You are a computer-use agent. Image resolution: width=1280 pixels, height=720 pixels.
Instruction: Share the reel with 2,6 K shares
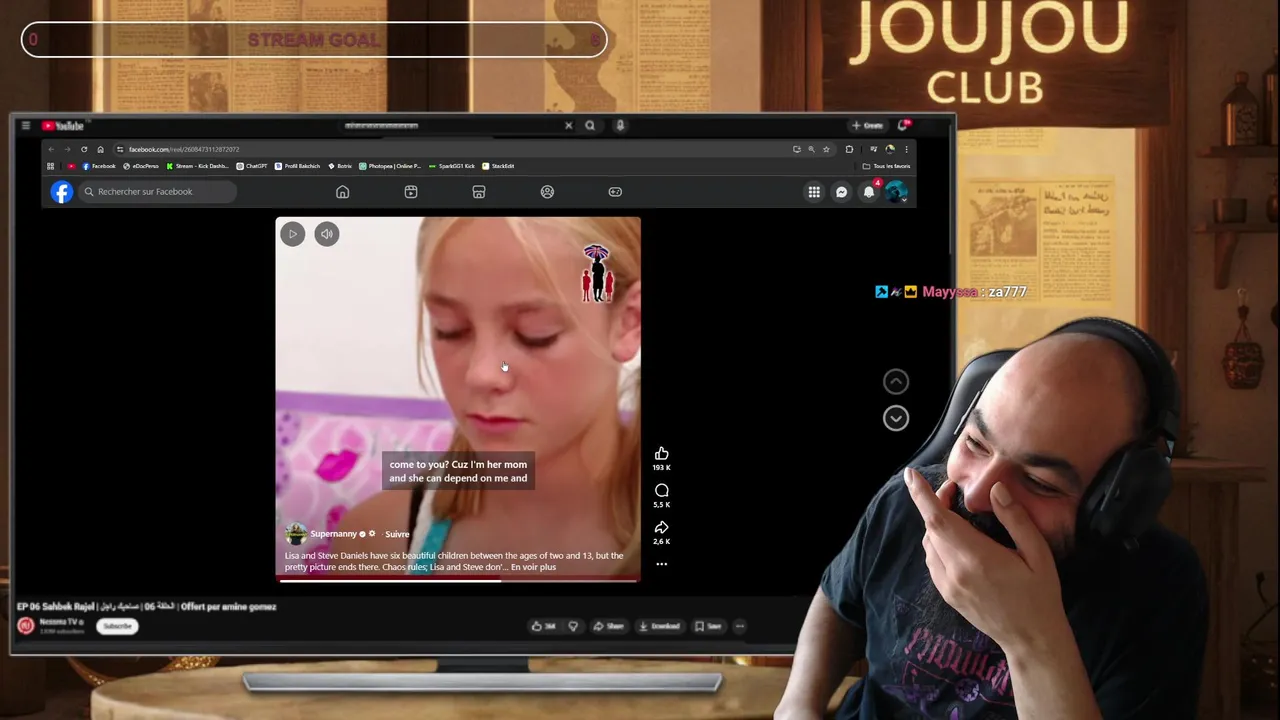661,528
